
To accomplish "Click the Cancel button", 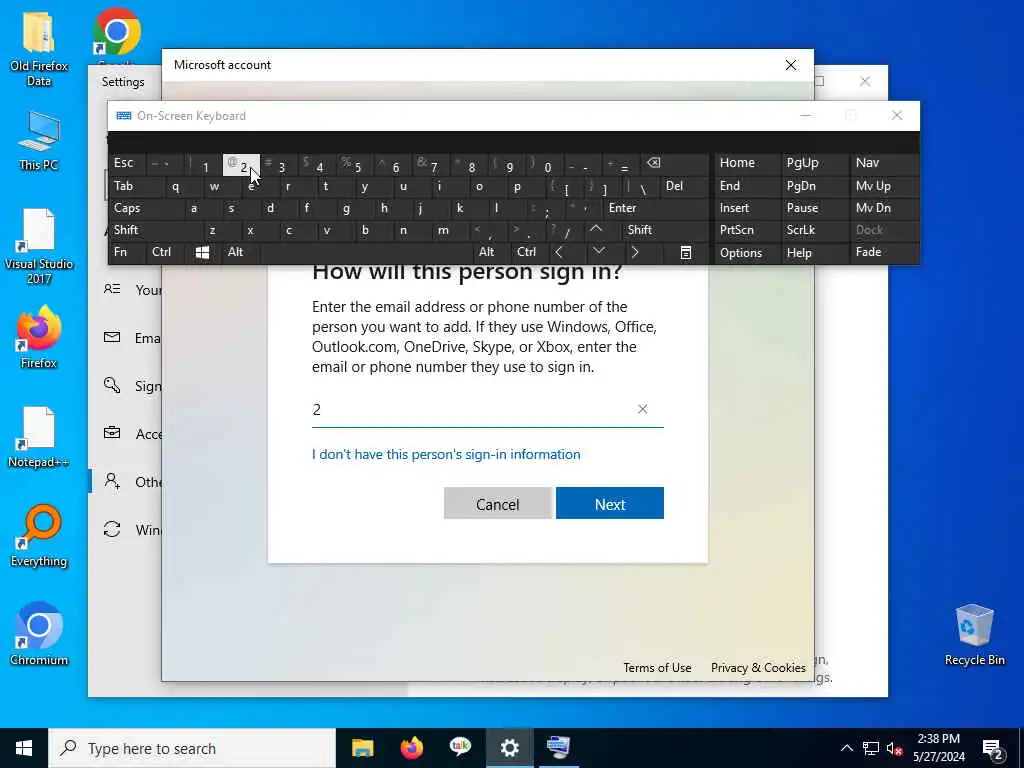I will coord(498,504).
